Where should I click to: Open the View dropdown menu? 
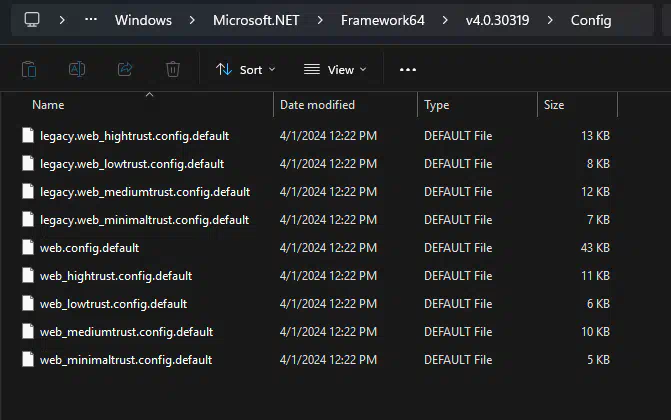[x=335, y=70]
